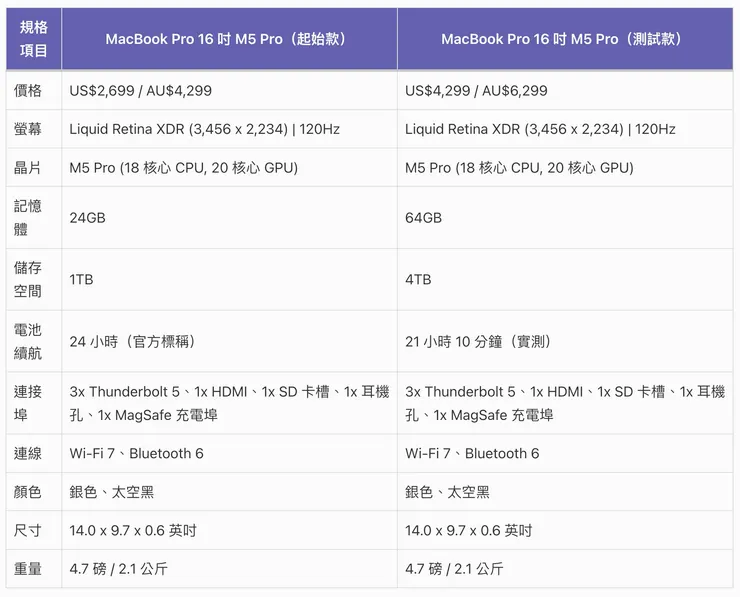Click the 晶片 row label
The height and width of the screenshot is (597, 740).
[29, 168]
